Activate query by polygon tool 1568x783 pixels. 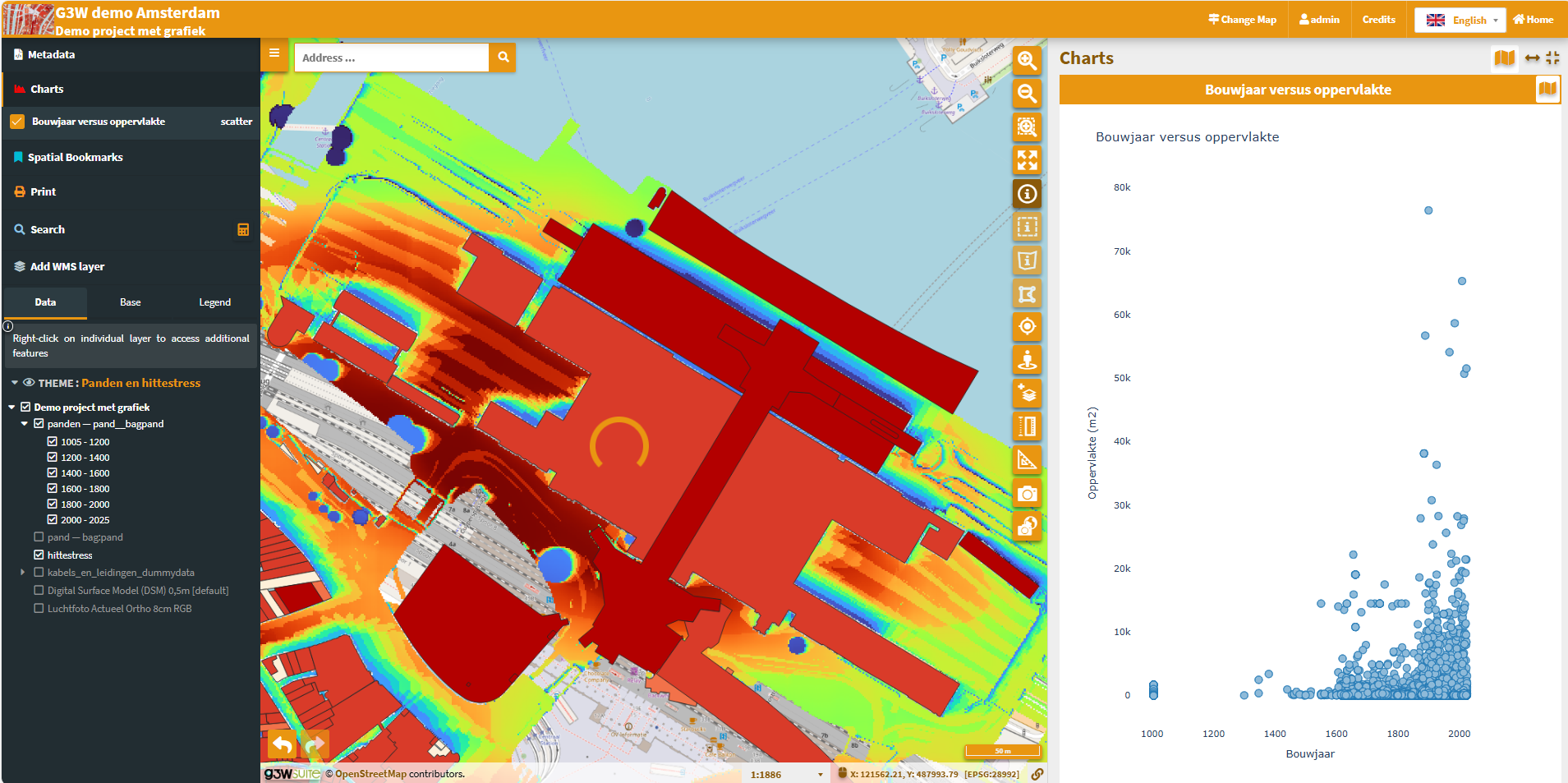coord(1027,260)
